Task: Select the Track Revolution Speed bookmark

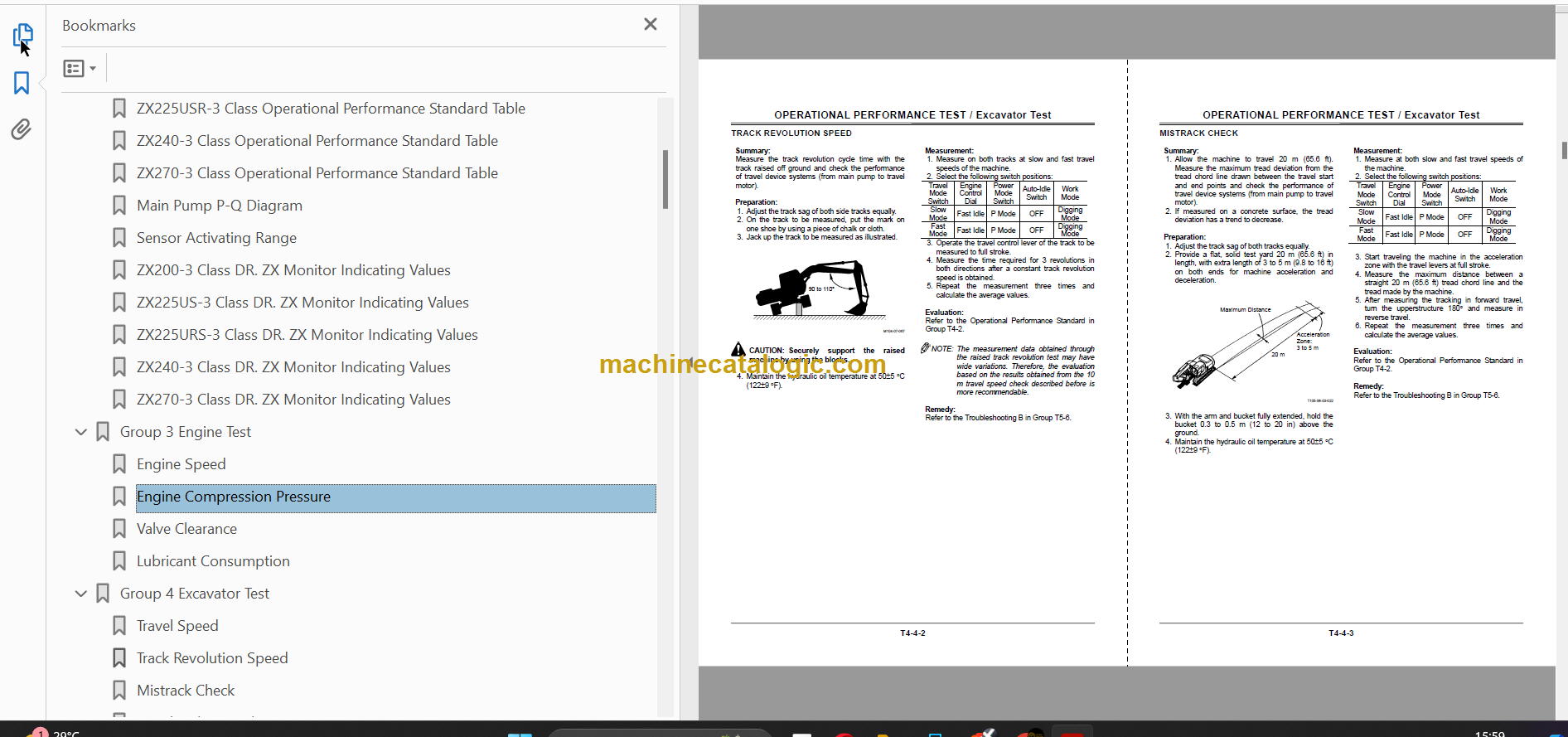Action: [x=212, y=658]
